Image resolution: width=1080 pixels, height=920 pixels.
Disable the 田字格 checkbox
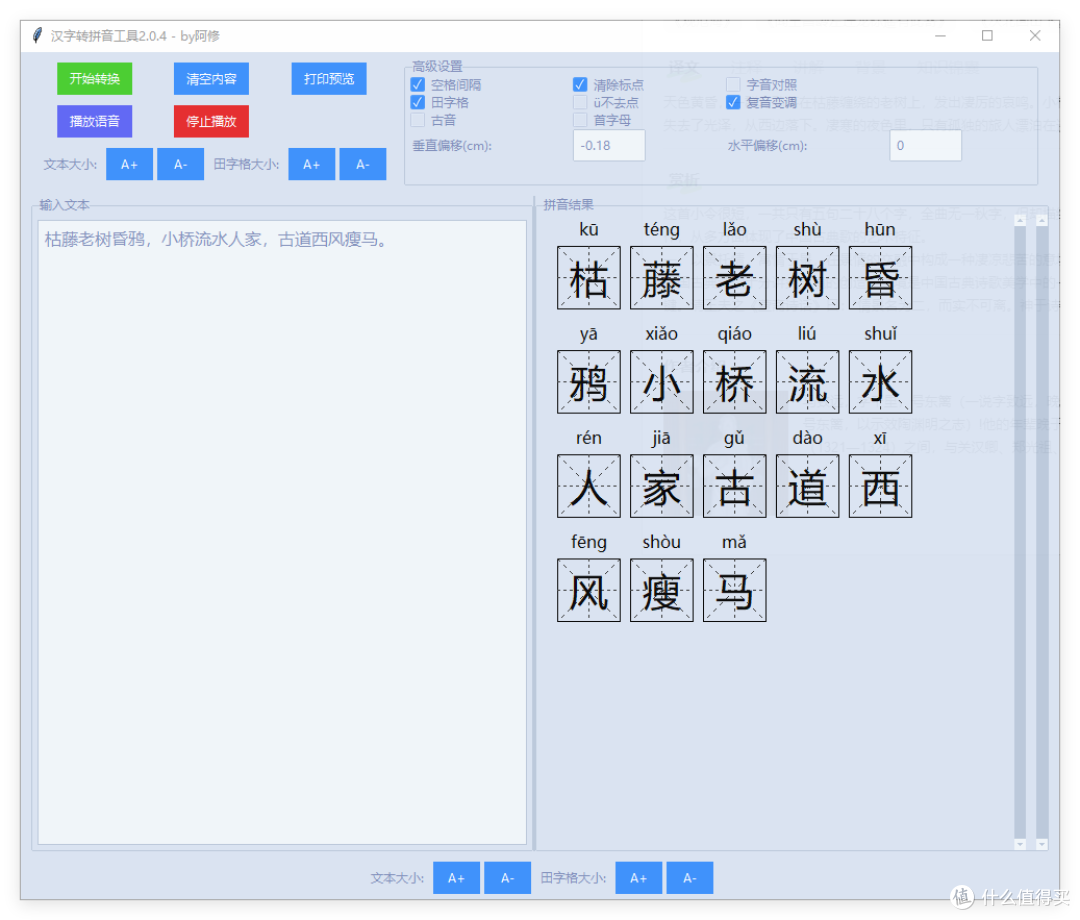[417, 103]
